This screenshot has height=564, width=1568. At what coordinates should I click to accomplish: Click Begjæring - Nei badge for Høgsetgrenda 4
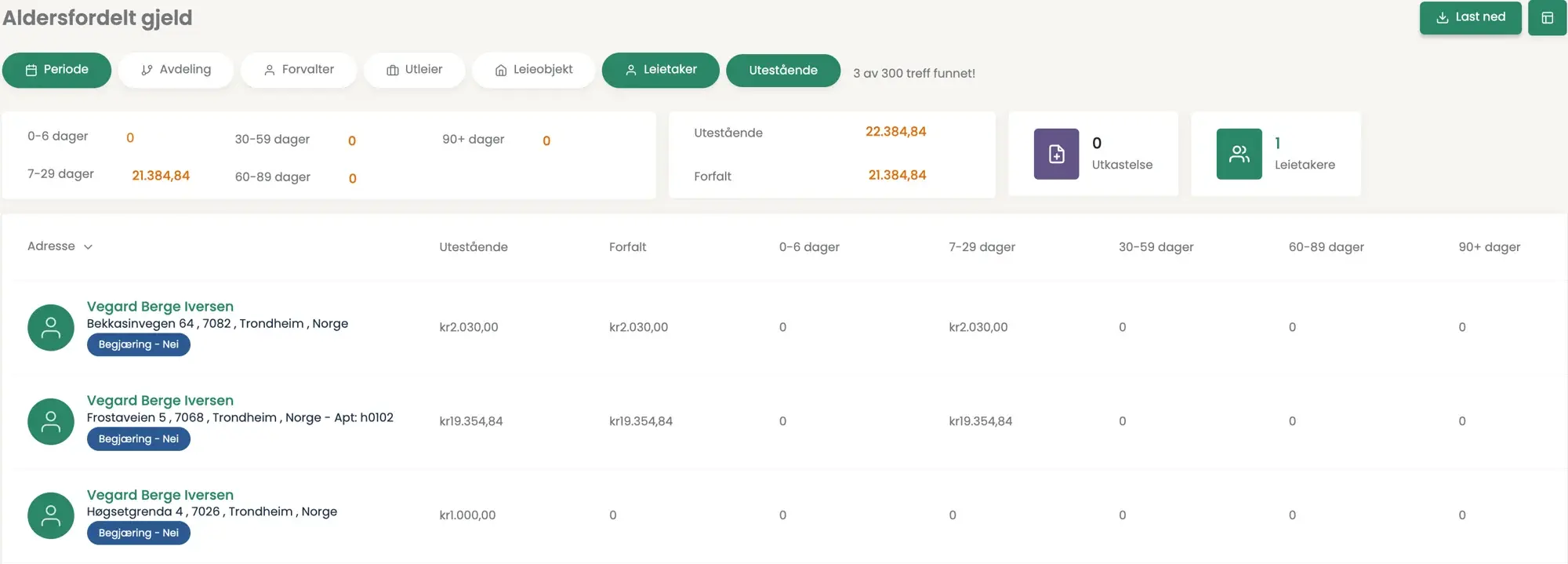tap(139, 533)
